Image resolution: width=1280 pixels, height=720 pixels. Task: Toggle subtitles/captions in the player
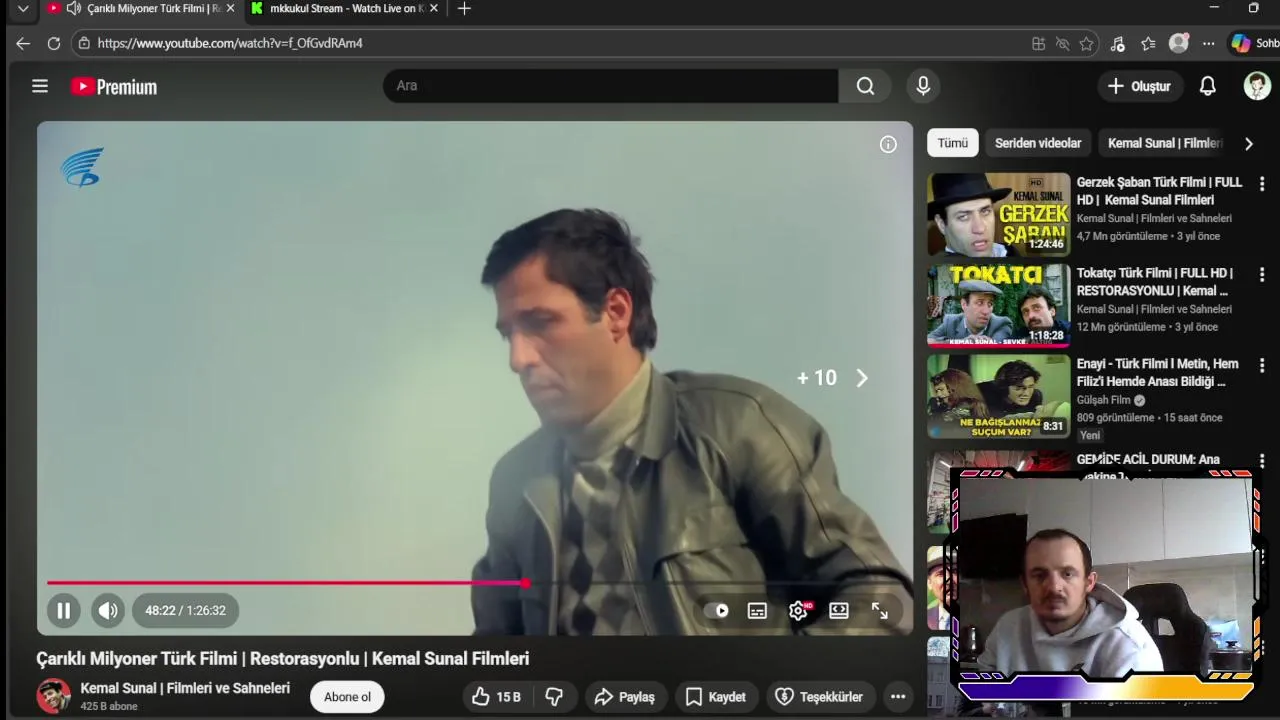[757, 611]
